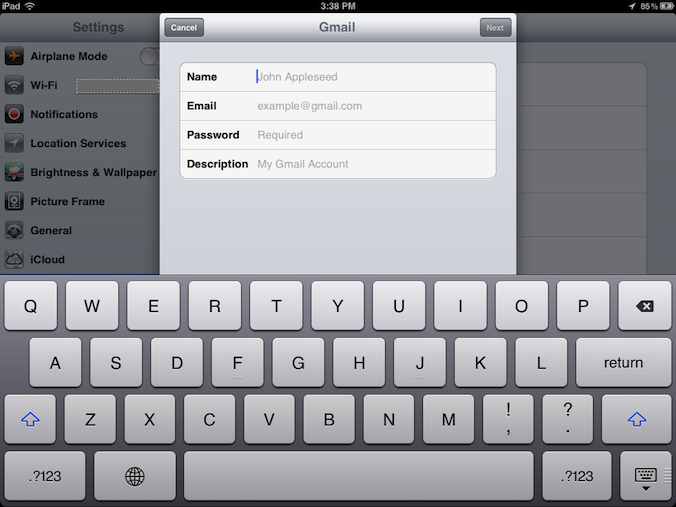Open Location Services settings row
Viewport: 676px width, 507px height.
pos(80,143)
